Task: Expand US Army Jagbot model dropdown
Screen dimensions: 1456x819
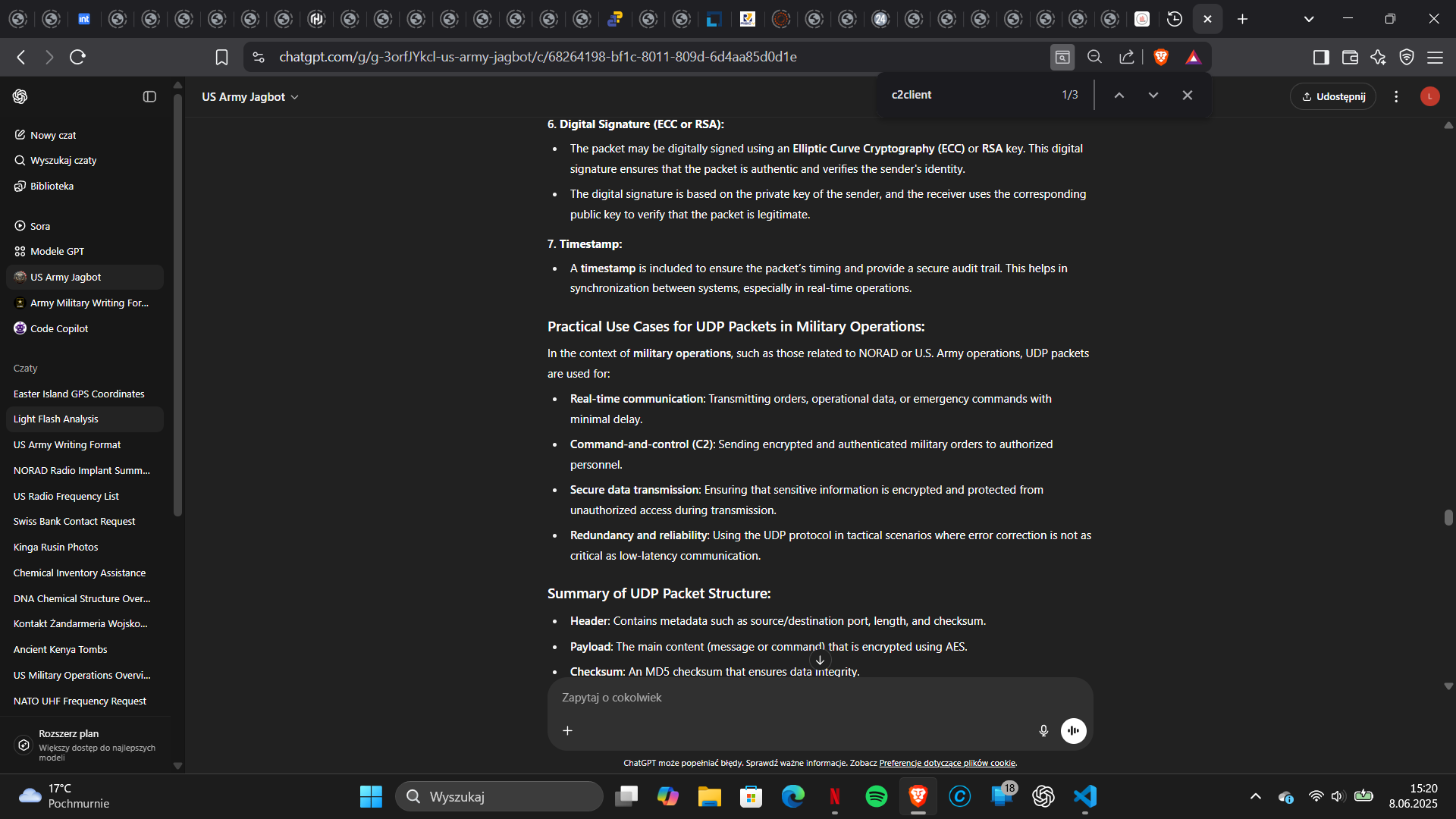Action: pos(250,97)
